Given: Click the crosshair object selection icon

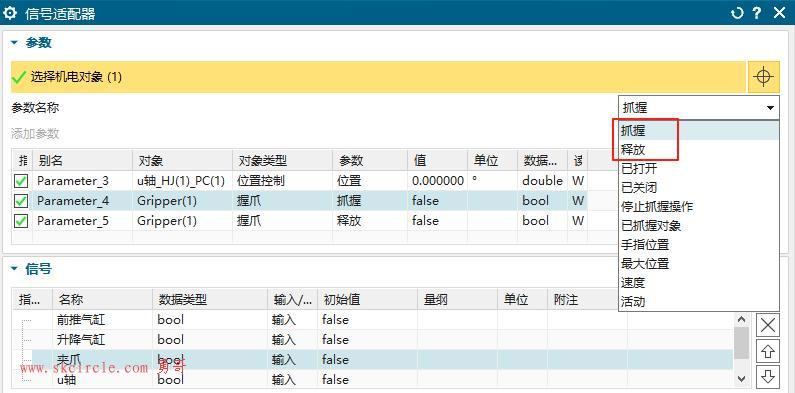Looking at the screenshot, I should tap(764, 77).
